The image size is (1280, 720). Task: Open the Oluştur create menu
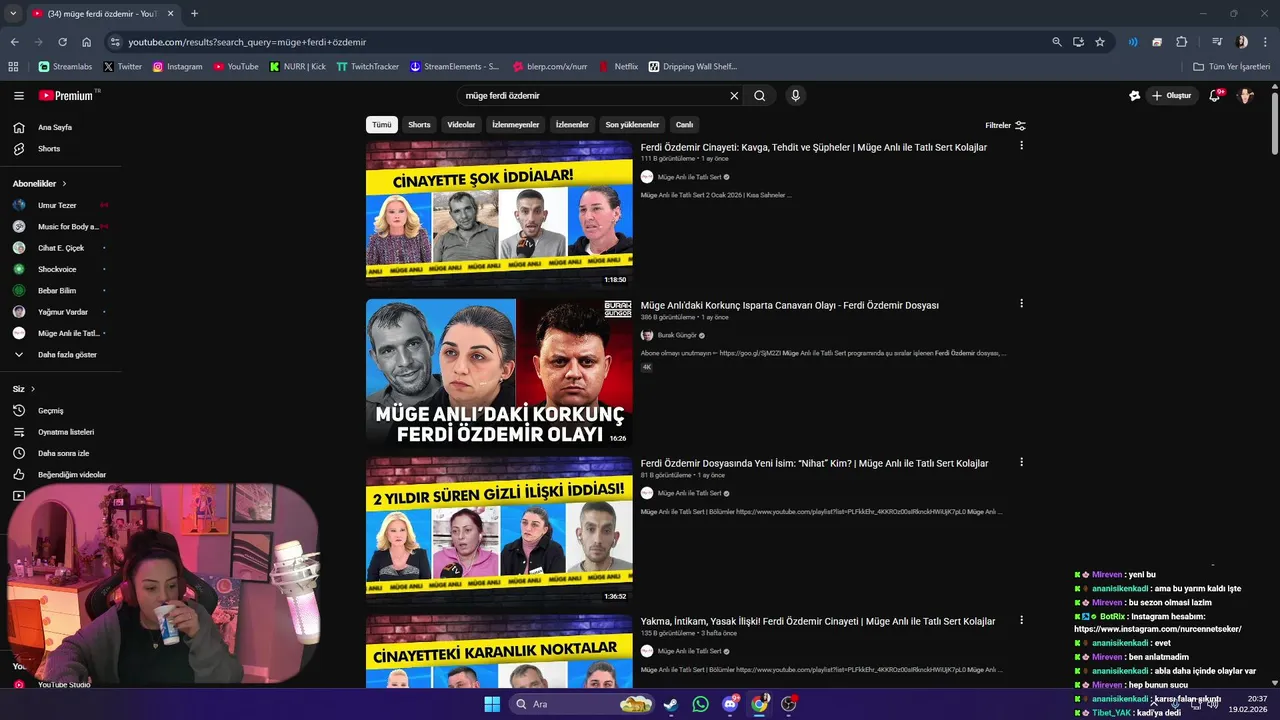(1172, 96)
